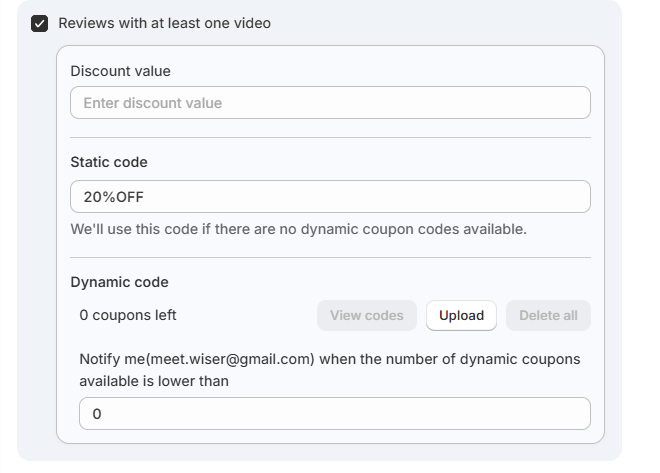Click the 'Dynamic code' section heading
This screenshot has width=660, height=473.
click(x=119, y=282)
